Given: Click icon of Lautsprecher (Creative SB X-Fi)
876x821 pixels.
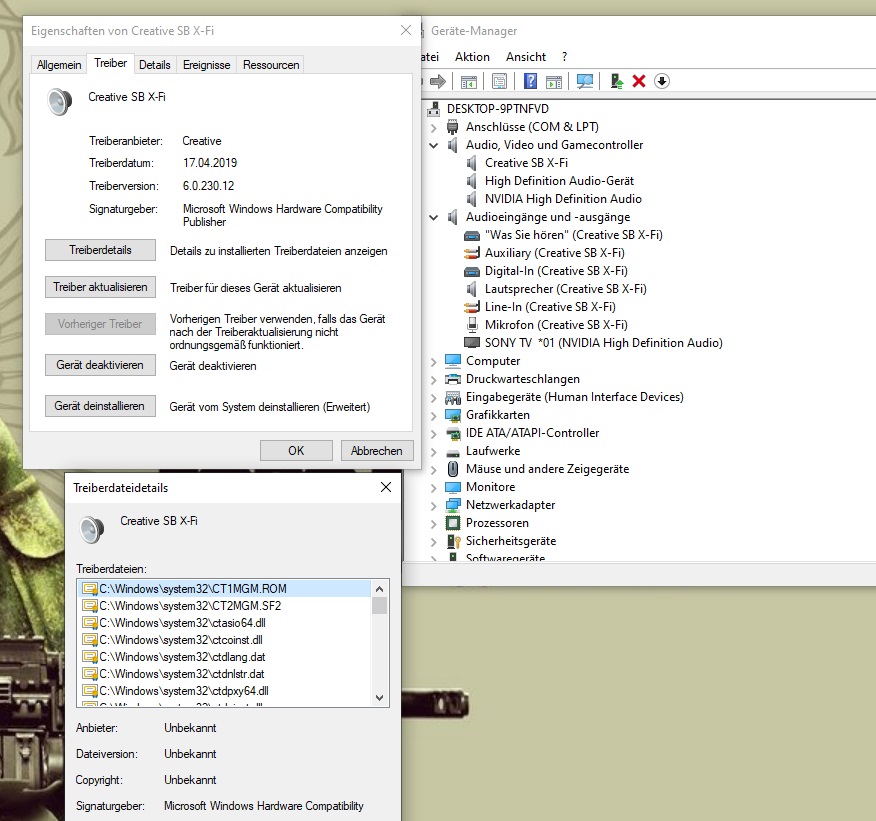Looking at the screenshot, I should pos(472,289).
